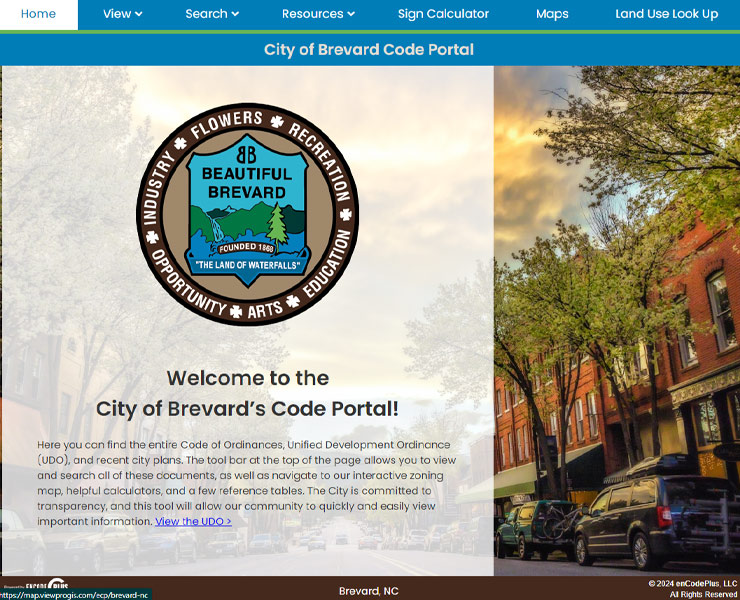Image resolution: width=740 pixels, height=600 pixels.
Task: Expand the Resources dropdown menu
Action: (318, 14)
